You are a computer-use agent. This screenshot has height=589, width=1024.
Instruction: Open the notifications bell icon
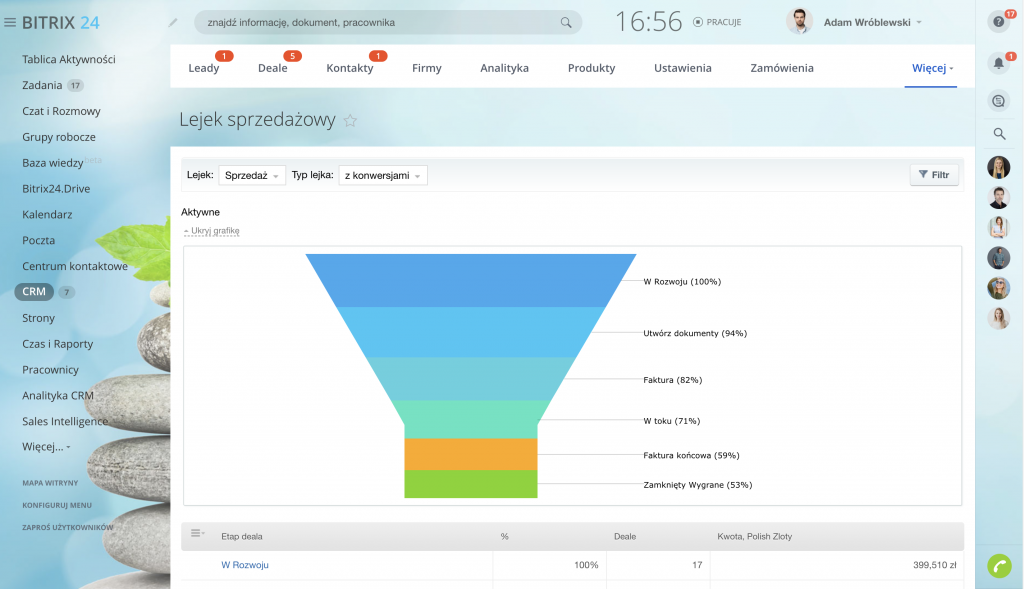(998, 64)
